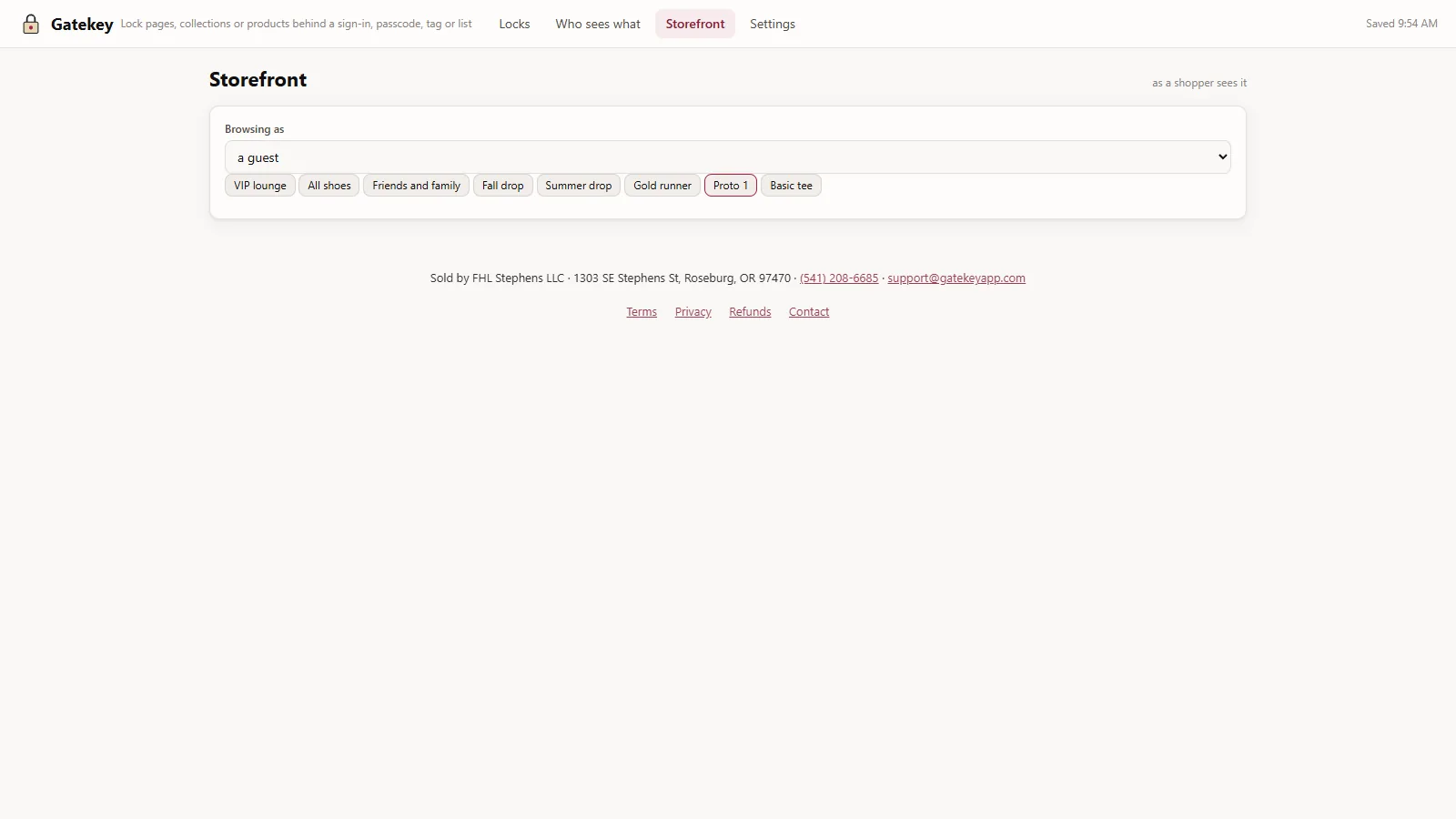Select the Summer drop chip
Screen dimensions: 1456x819
pyautogui.click(x=579, y=186)
